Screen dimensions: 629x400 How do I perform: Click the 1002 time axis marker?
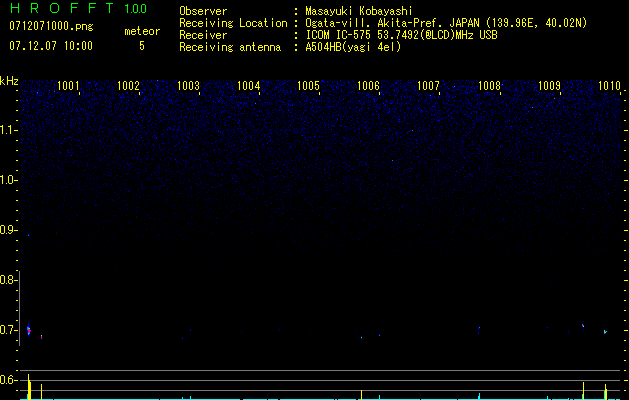(x=128, y=85)
